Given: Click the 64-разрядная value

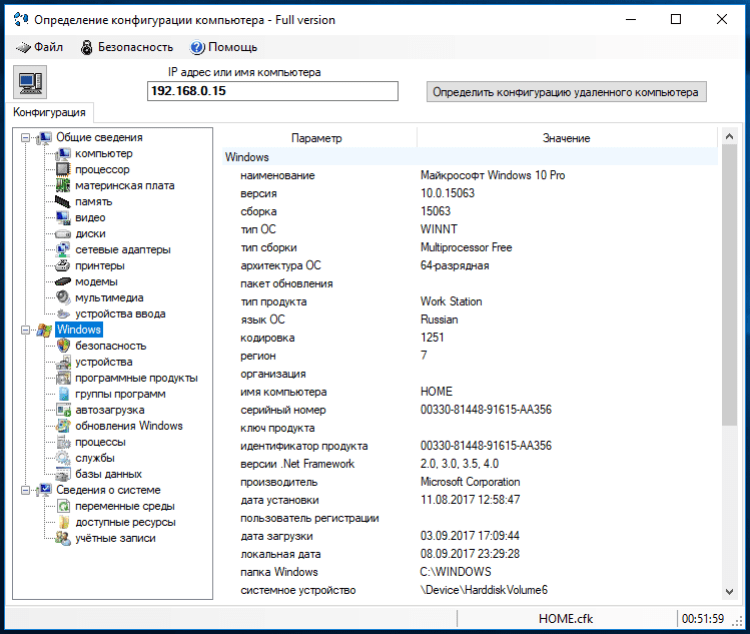Looking at the screenshot, I should click(x=454, y=266).
